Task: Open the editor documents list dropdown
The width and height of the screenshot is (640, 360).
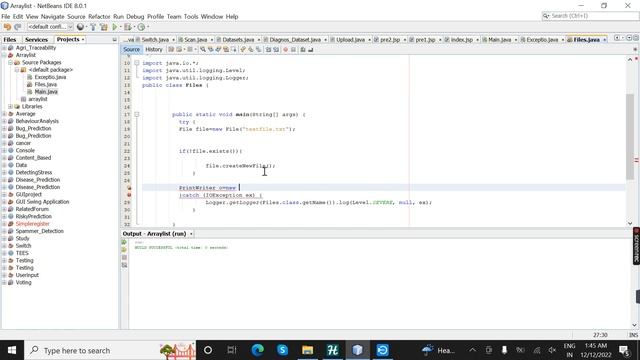Action: click(629, 38)
